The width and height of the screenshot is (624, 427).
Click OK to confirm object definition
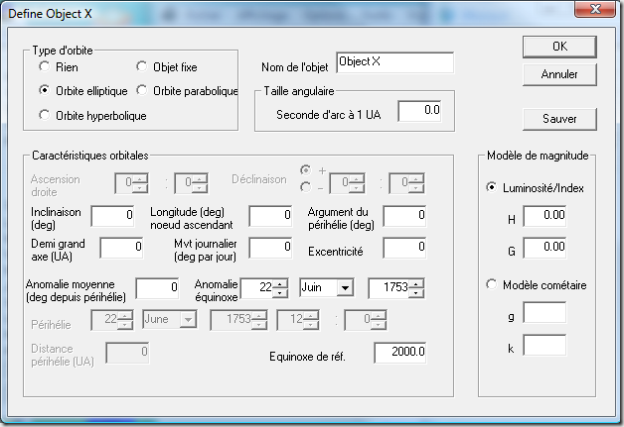560,46
